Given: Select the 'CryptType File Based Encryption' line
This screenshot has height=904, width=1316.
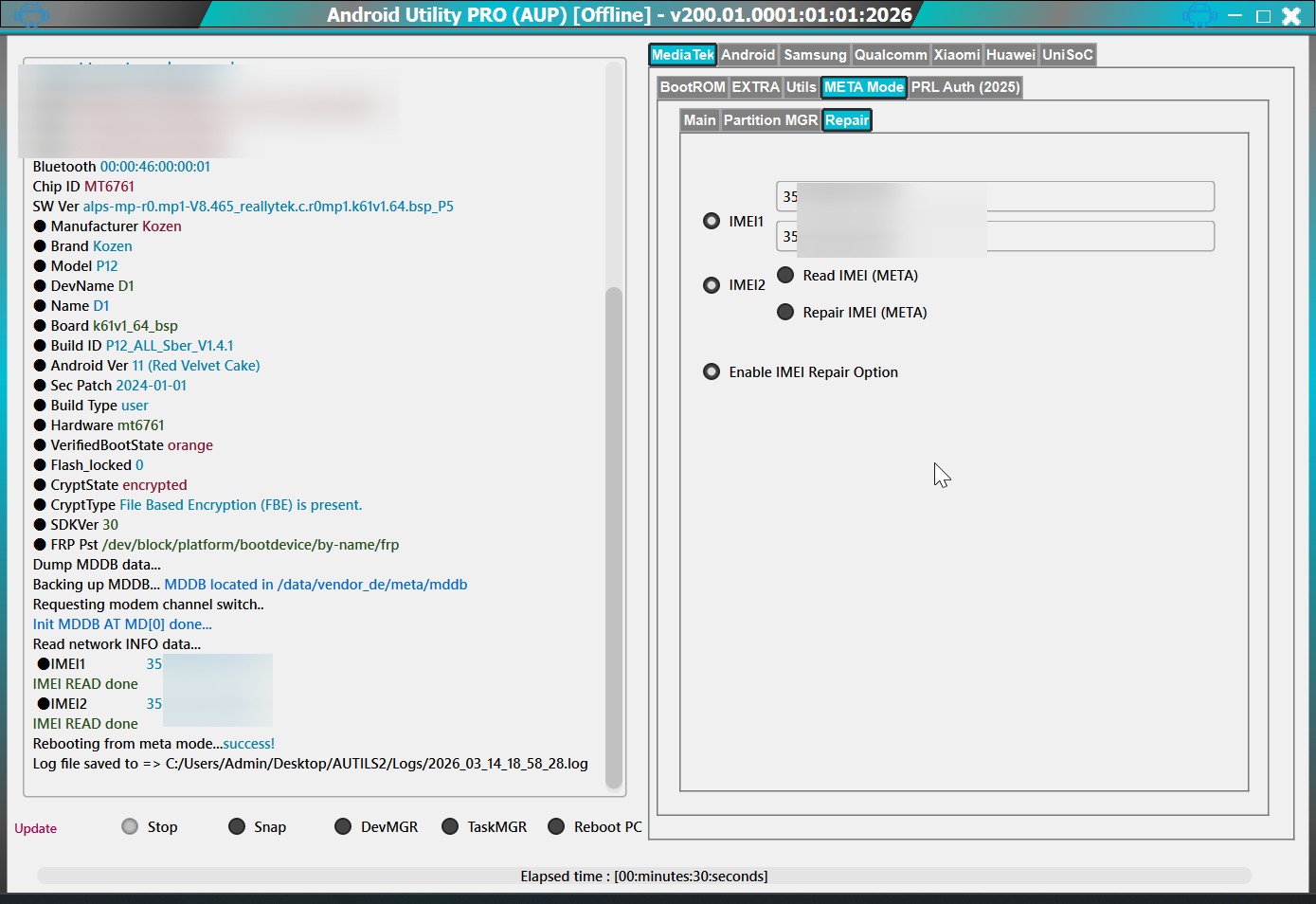Looking at the screenshot, I should pyautogui.click(x=198, y=505).
